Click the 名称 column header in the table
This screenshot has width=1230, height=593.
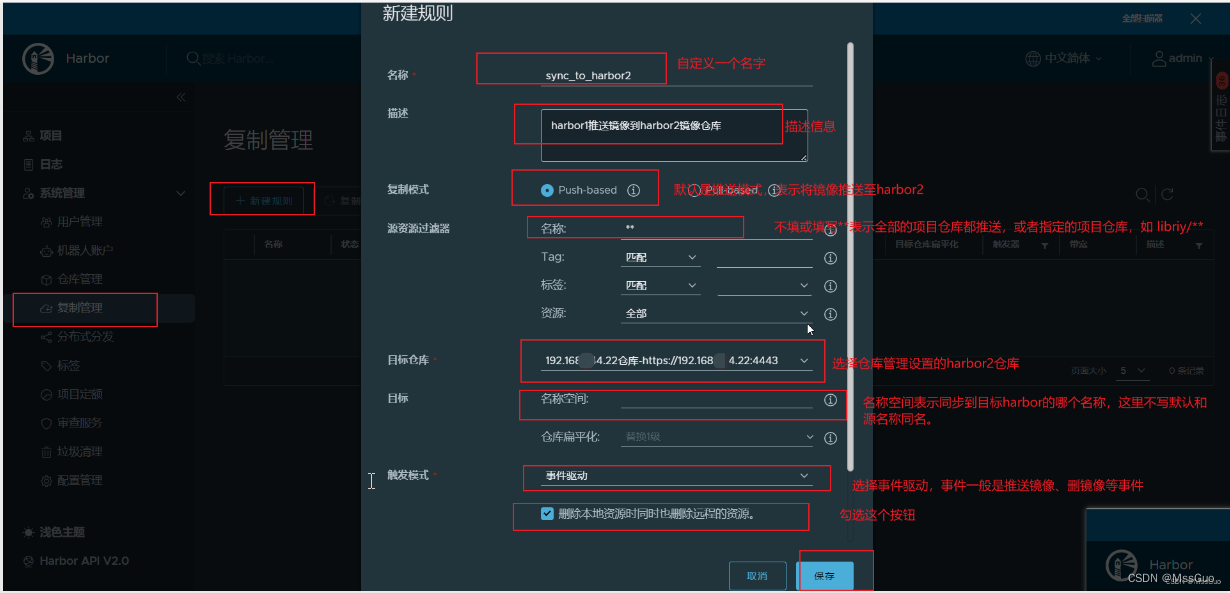click(273, 244)
